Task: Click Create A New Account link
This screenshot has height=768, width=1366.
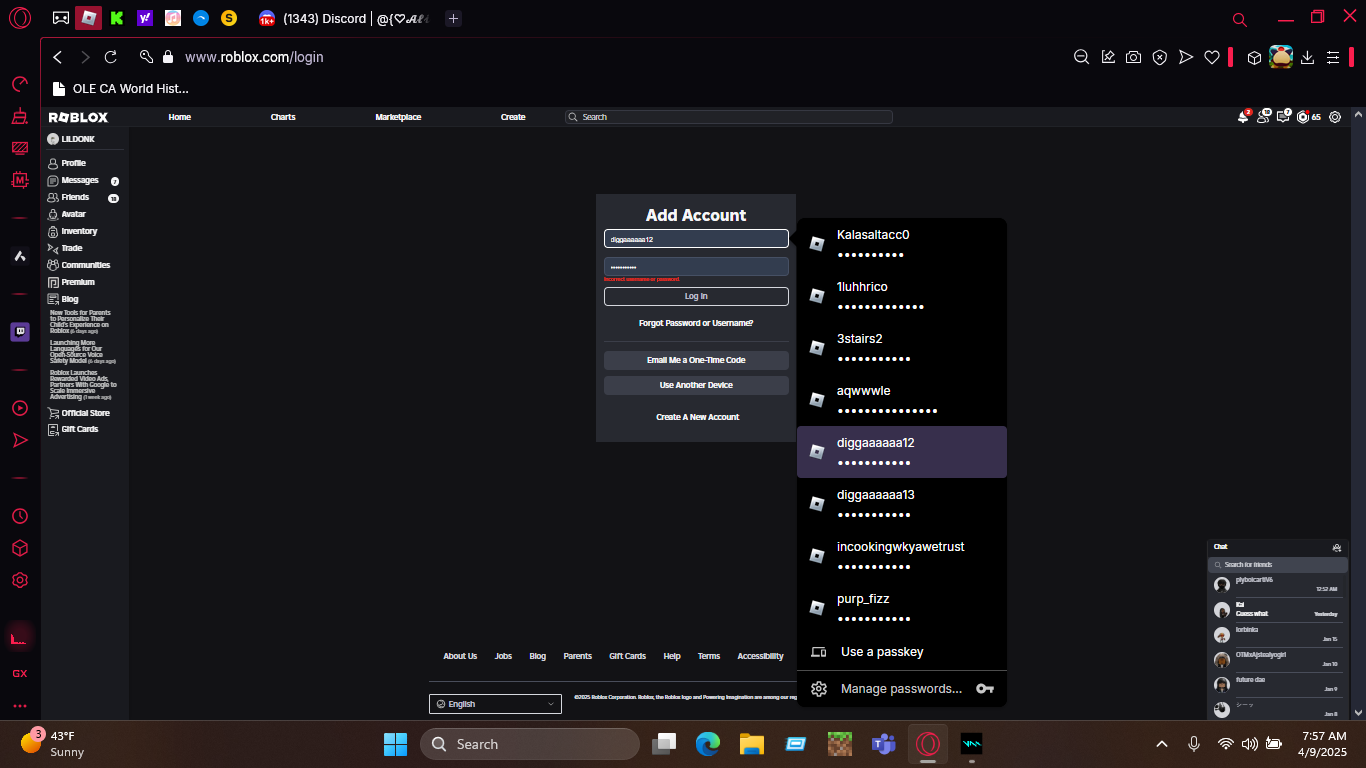Action: (697, 417)
